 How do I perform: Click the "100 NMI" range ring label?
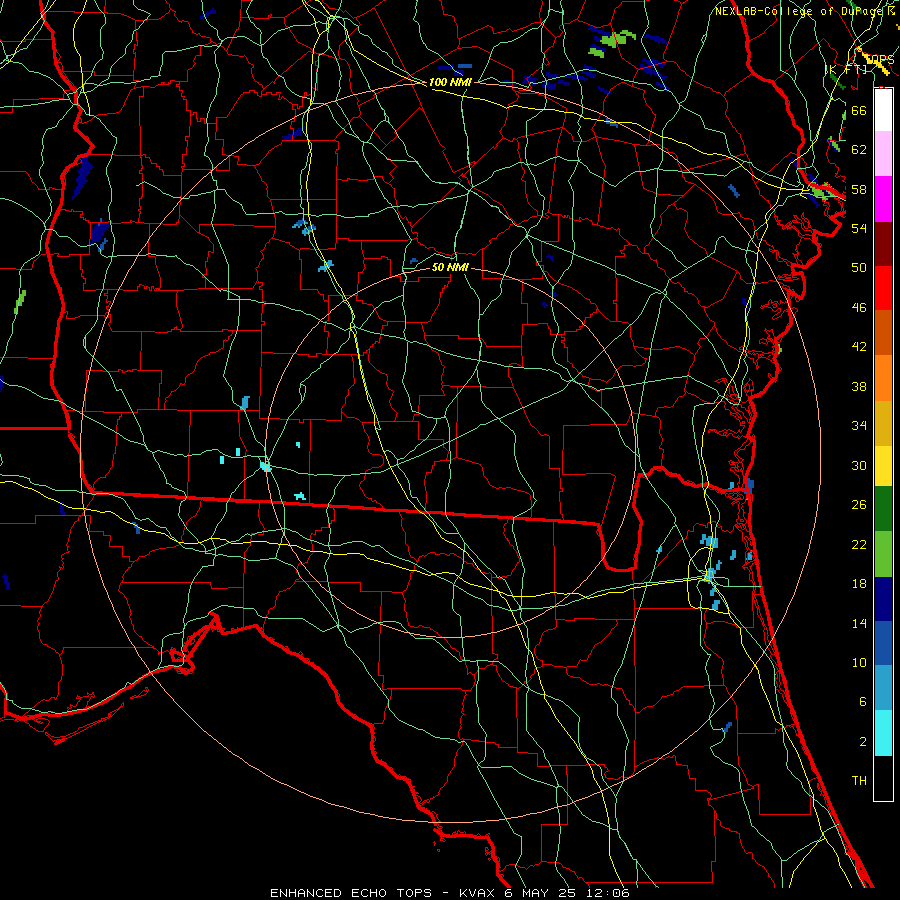click(x=450, y=82)
